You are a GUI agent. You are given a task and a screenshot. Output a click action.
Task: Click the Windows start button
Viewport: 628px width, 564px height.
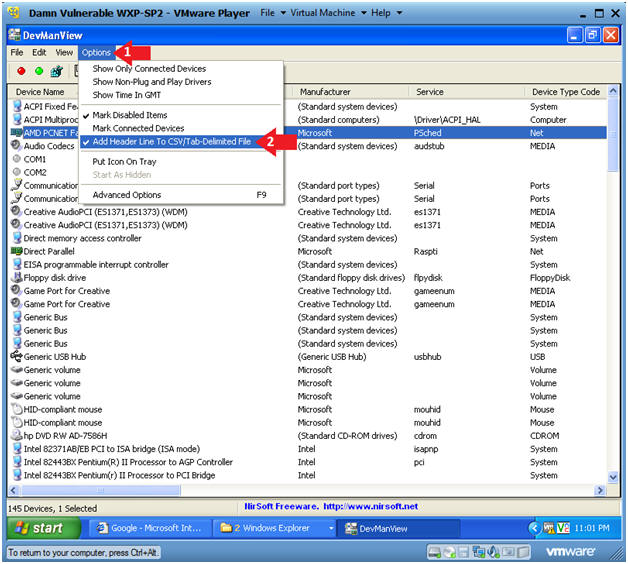click(x=44, y=528)
